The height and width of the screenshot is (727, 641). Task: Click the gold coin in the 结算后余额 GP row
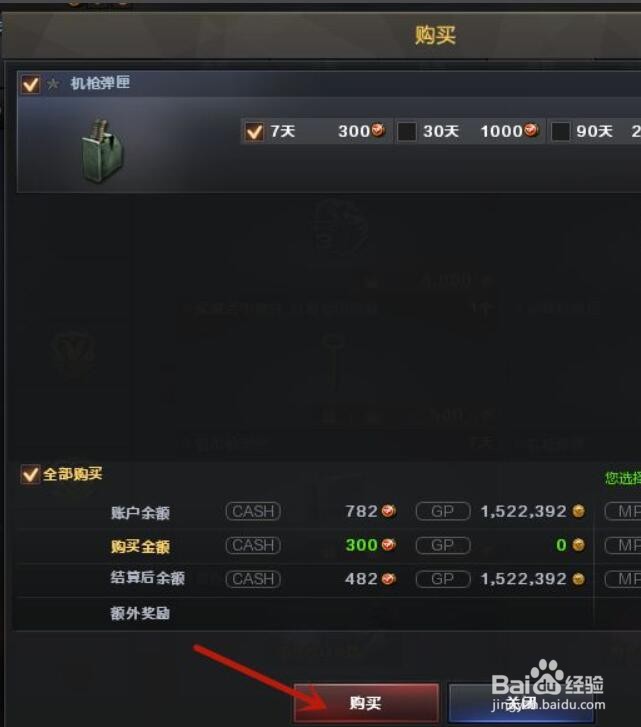pyautogui.click(x=578, y=579)
